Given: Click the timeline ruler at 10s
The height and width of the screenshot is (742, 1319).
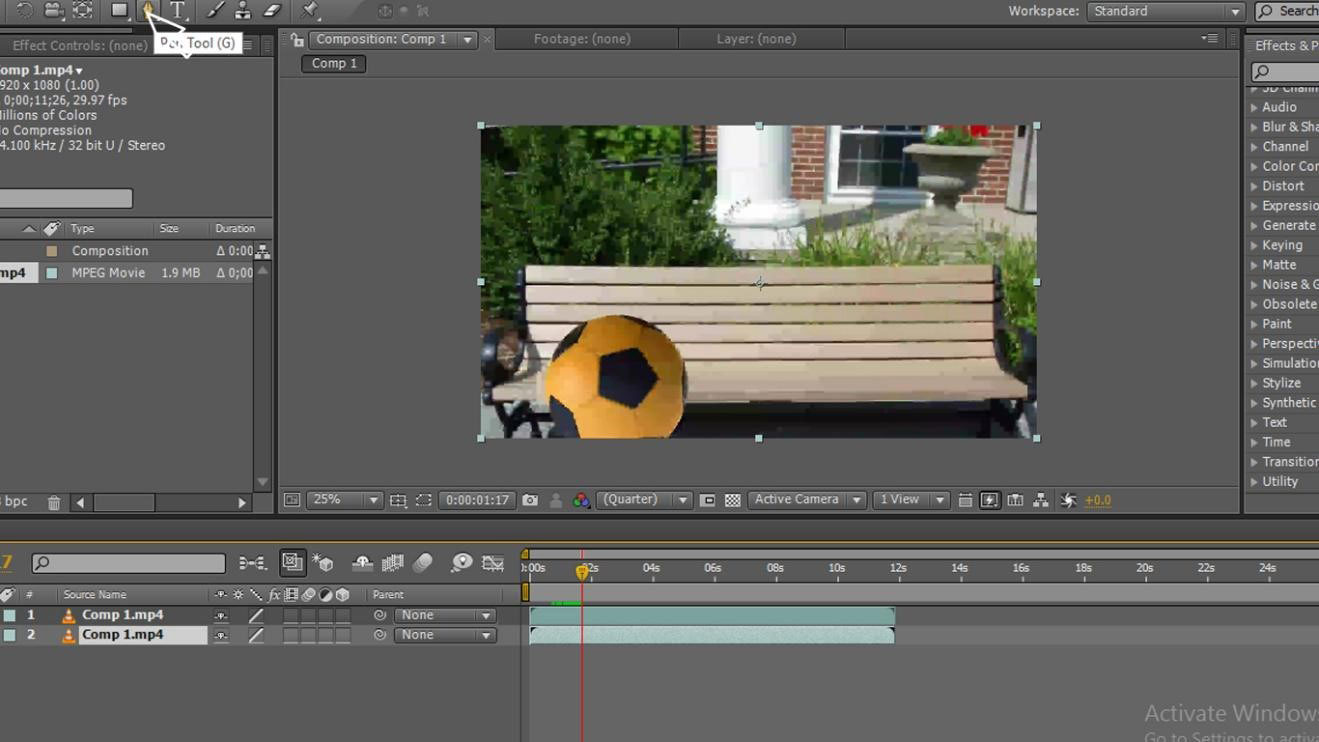Looking at the screenshot, I should click(x=836, y=568).
